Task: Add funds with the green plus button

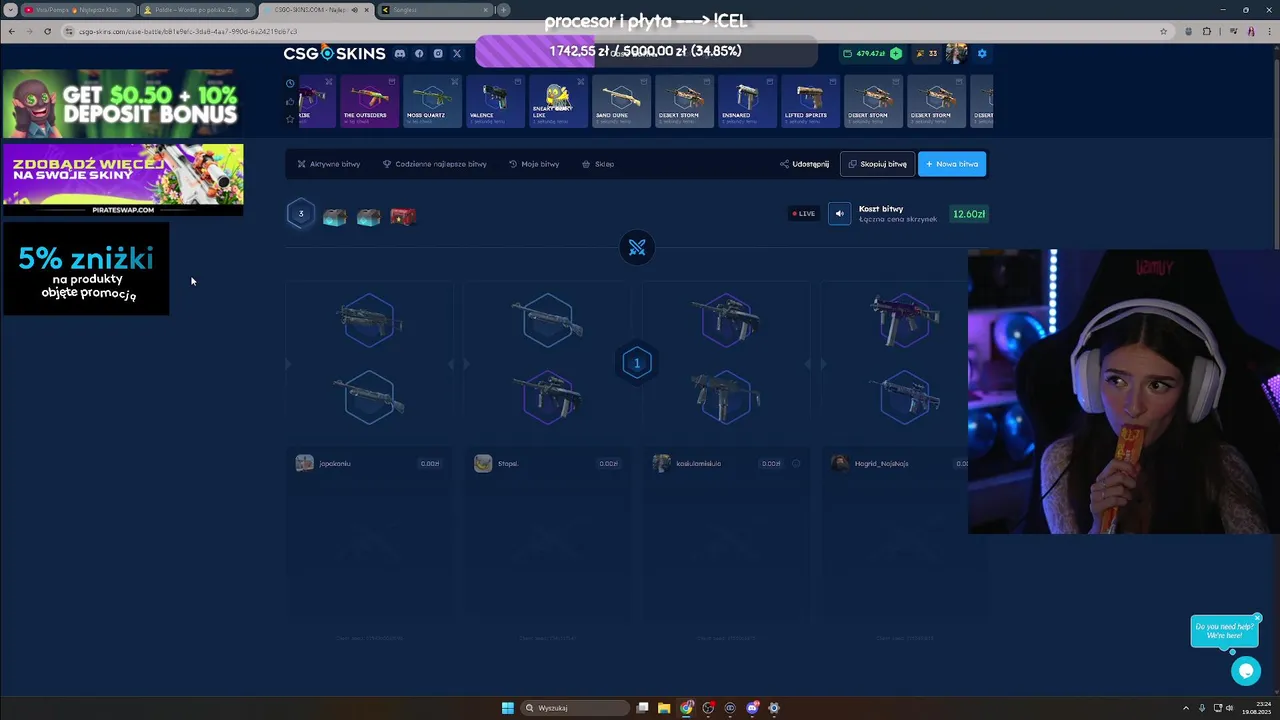Action: click(x=896, y=53)
